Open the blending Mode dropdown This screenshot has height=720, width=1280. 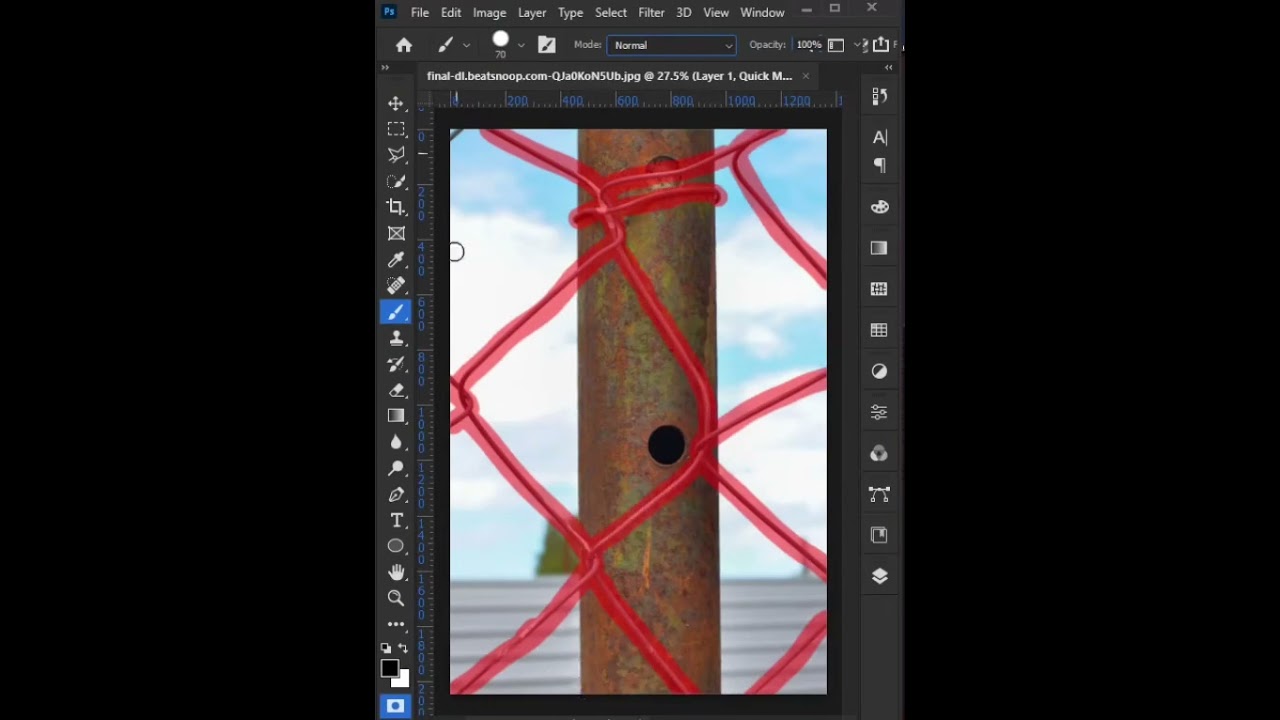[671, 45]
